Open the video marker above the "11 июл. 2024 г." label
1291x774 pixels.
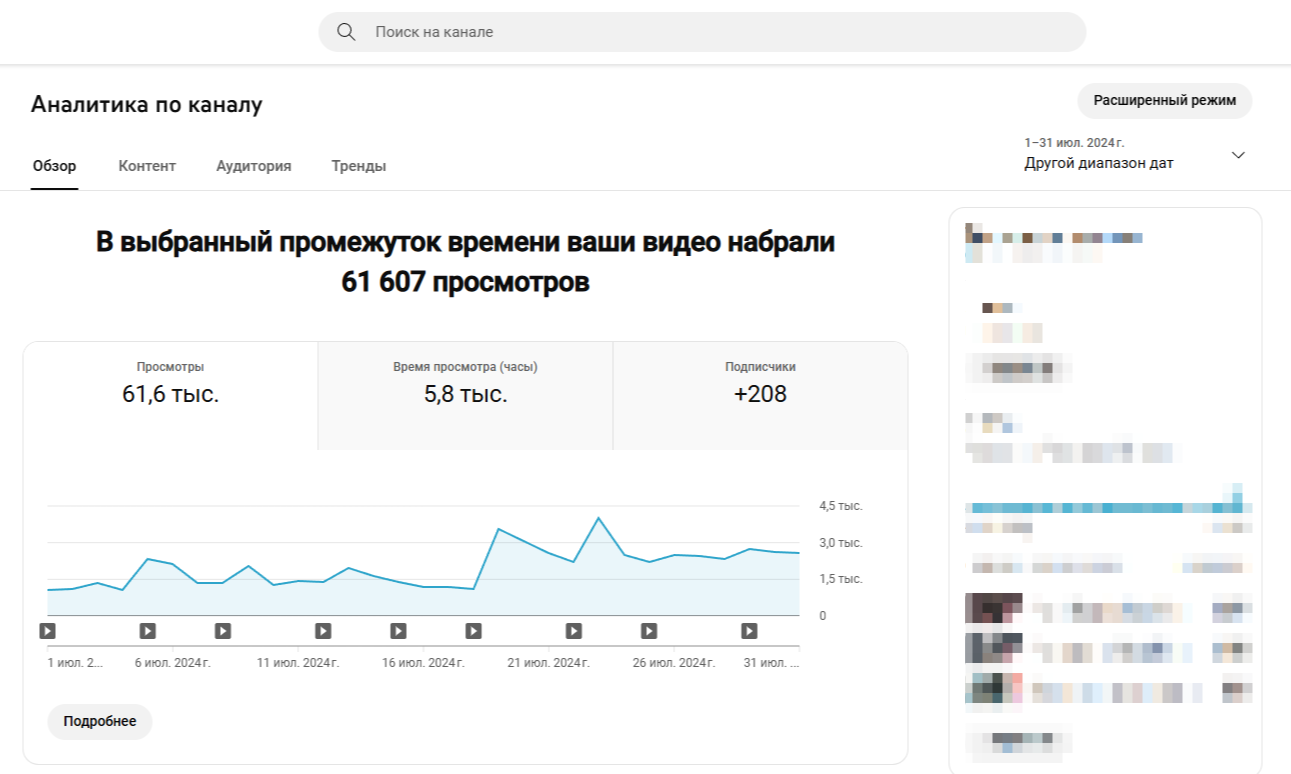coord(323,631)
